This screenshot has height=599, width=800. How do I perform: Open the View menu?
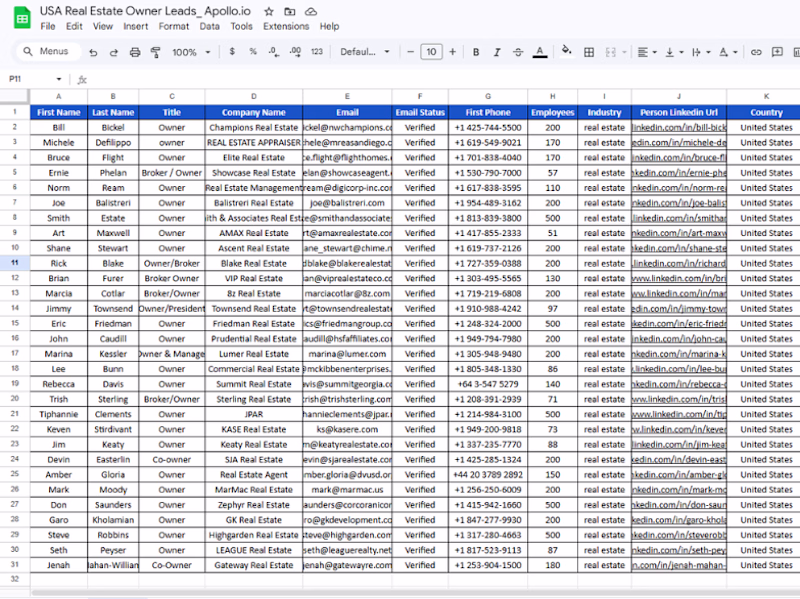click(x=103, y=27)
